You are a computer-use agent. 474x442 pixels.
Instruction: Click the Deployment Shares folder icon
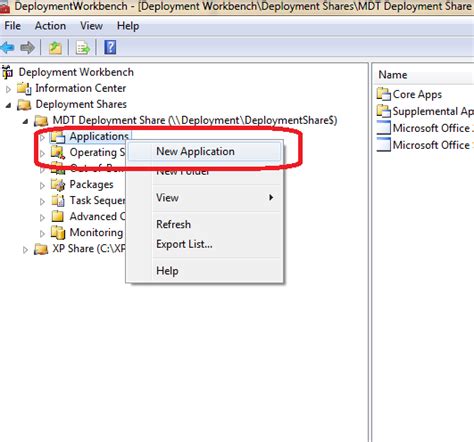tap(24, 105)
